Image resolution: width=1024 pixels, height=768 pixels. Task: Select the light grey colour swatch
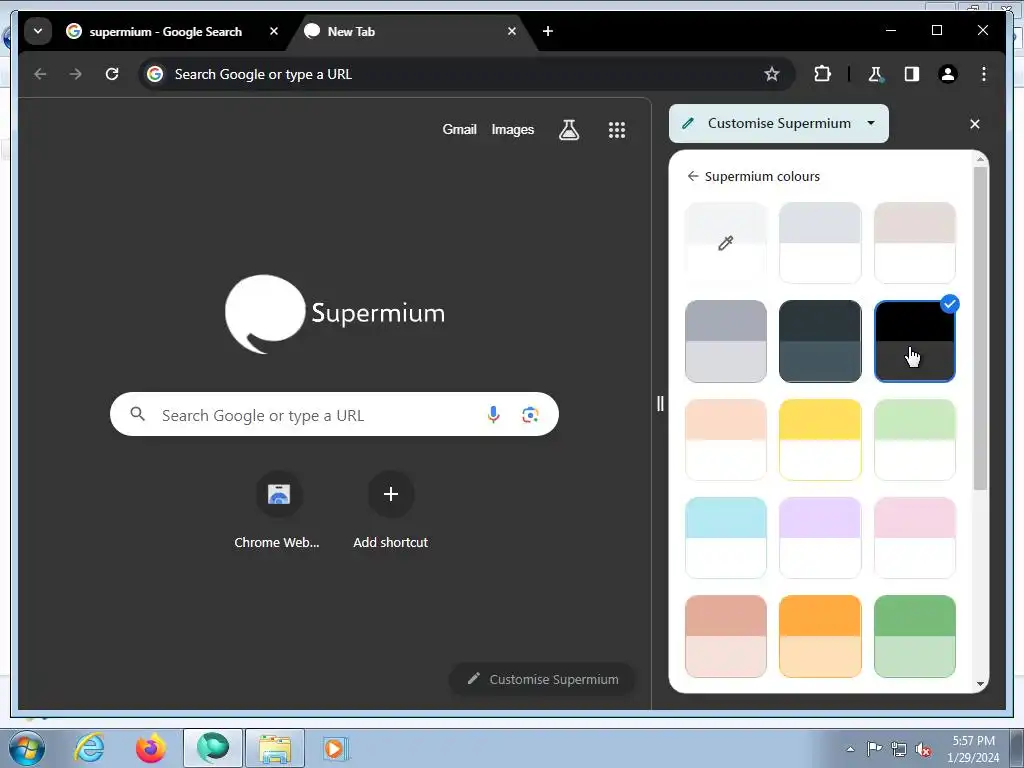(x=820, y=243)
